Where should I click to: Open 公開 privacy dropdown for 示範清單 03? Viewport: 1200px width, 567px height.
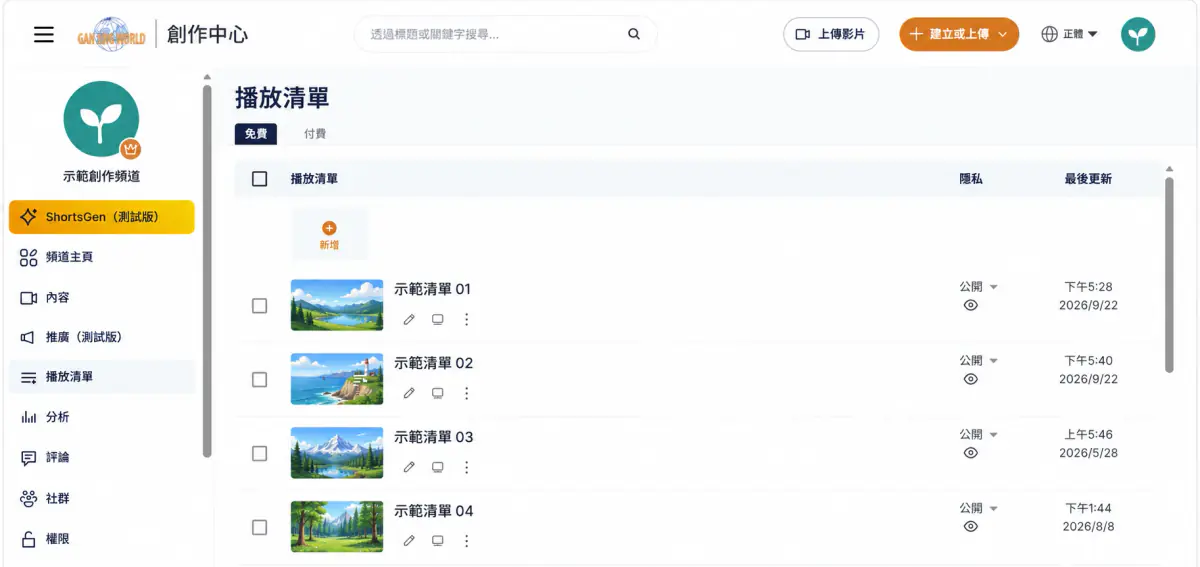(979, 435)
